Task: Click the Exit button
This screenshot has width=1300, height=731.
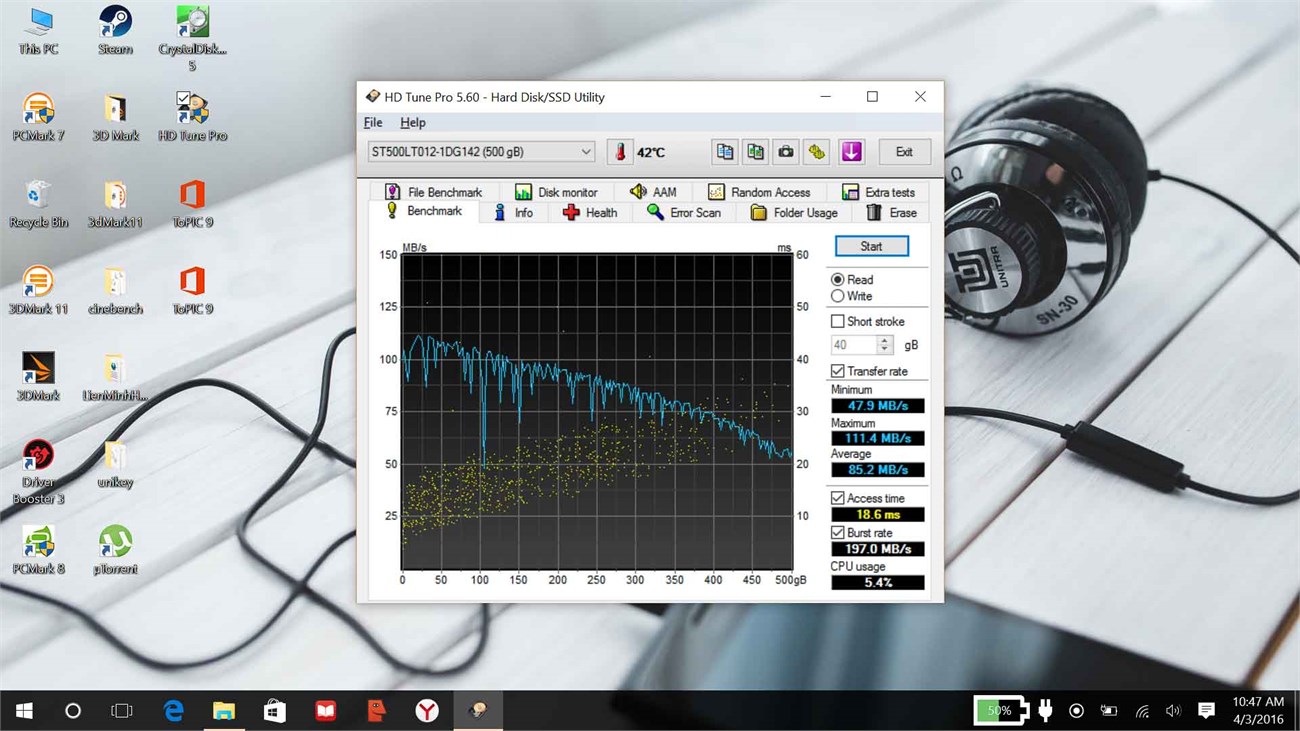Action: 904,152
